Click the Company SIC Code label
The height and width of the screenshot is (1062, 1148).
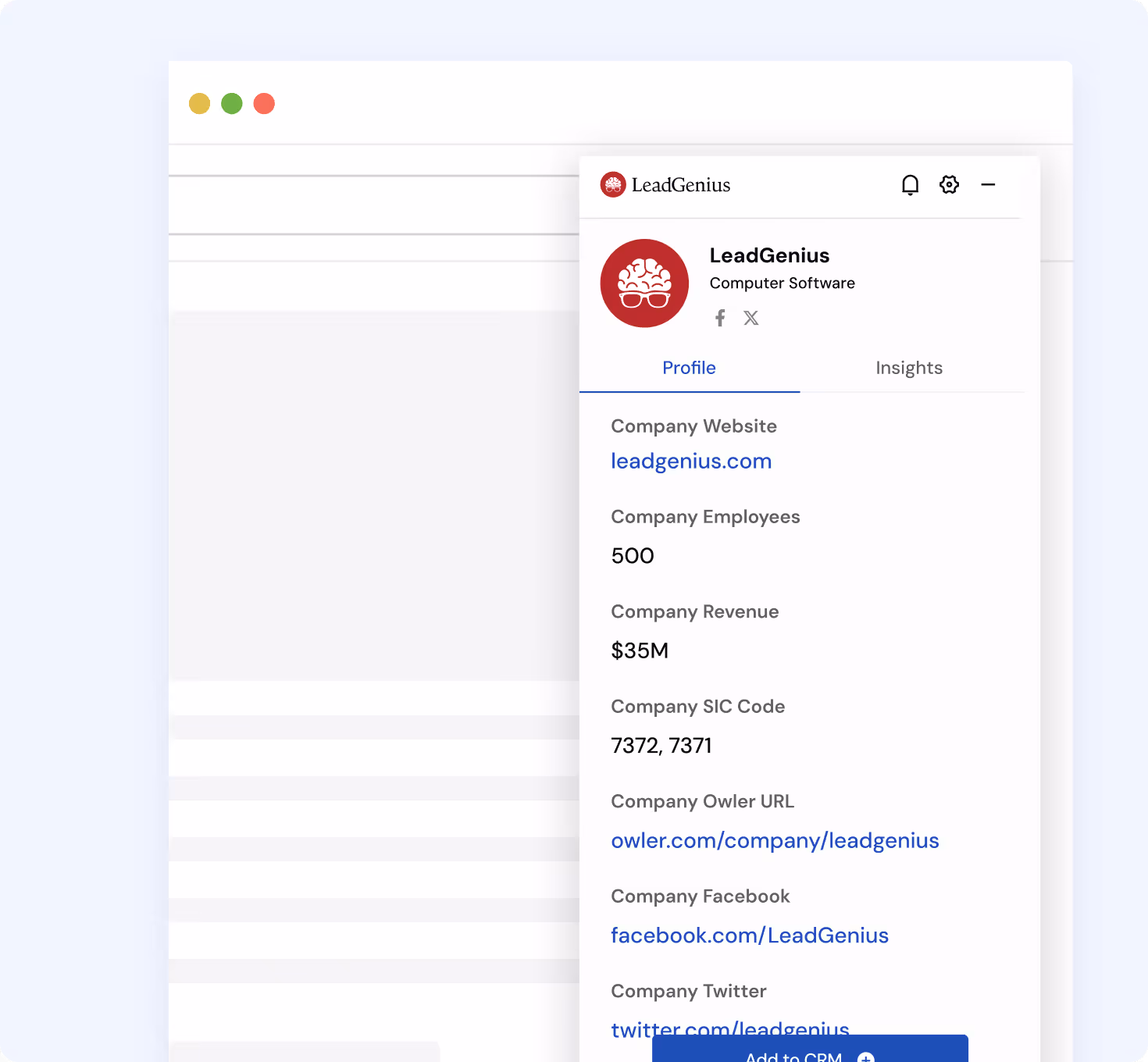pos(697,707)
